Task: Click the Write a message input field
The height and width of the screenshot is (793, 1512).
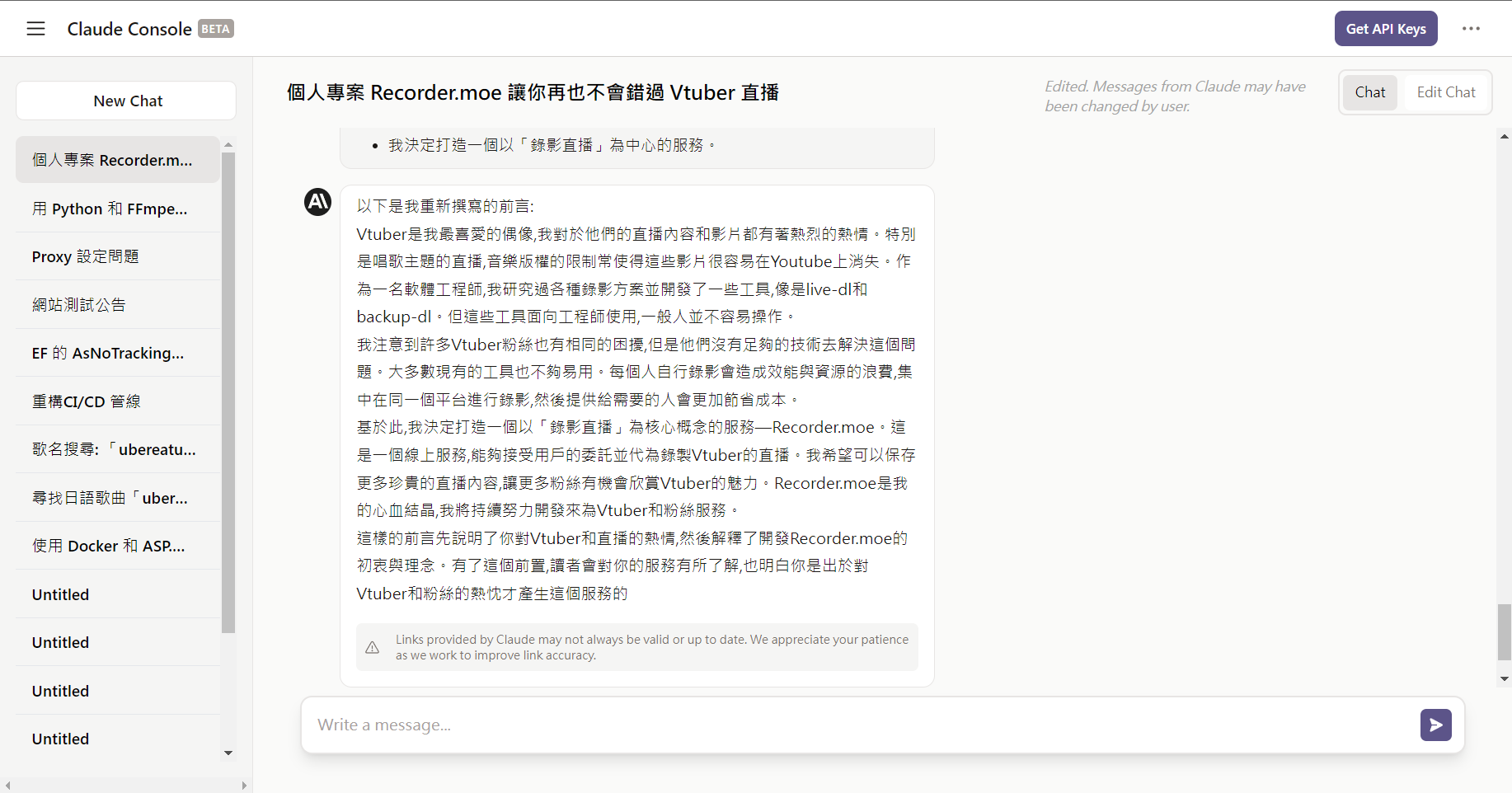Action: tap(857, 725)
